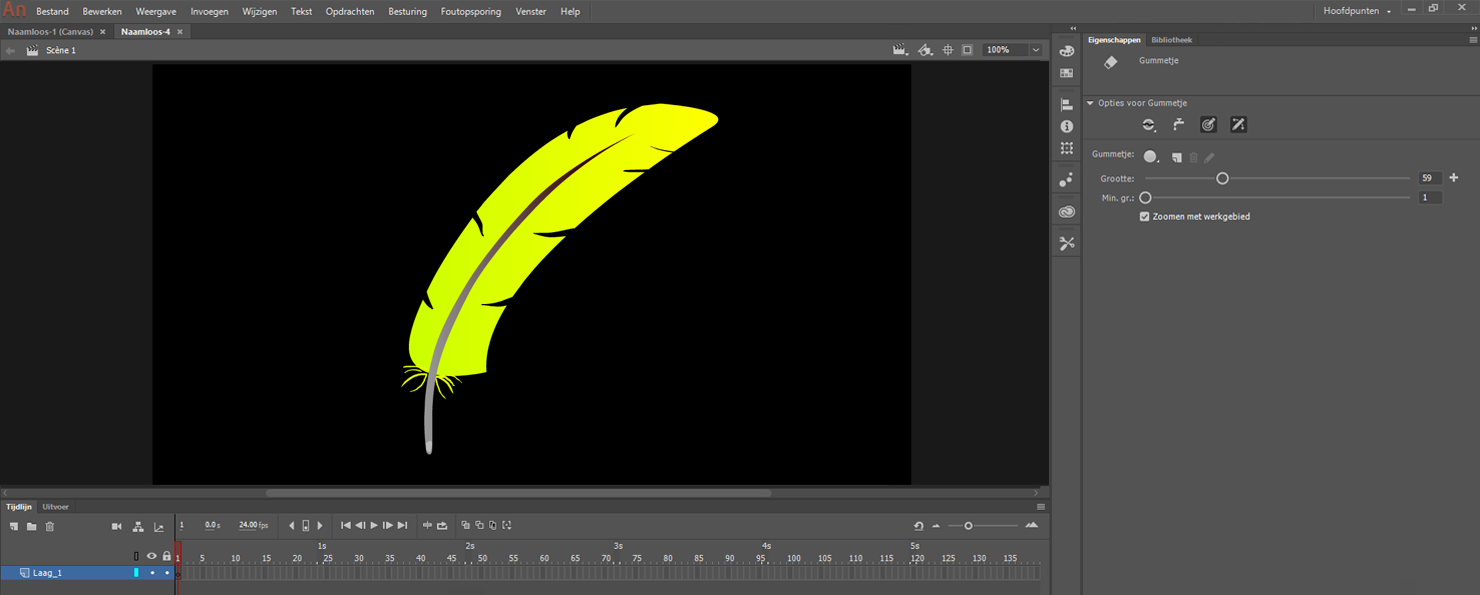
Task: Open the eraser shape picker
Action: [1152, 157]
